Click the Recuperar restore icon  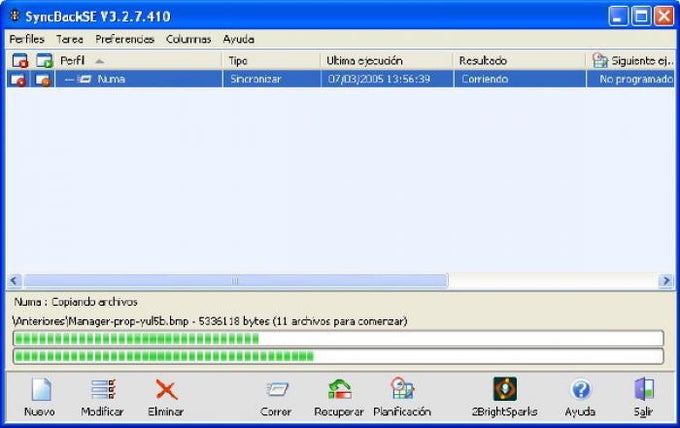340,389
